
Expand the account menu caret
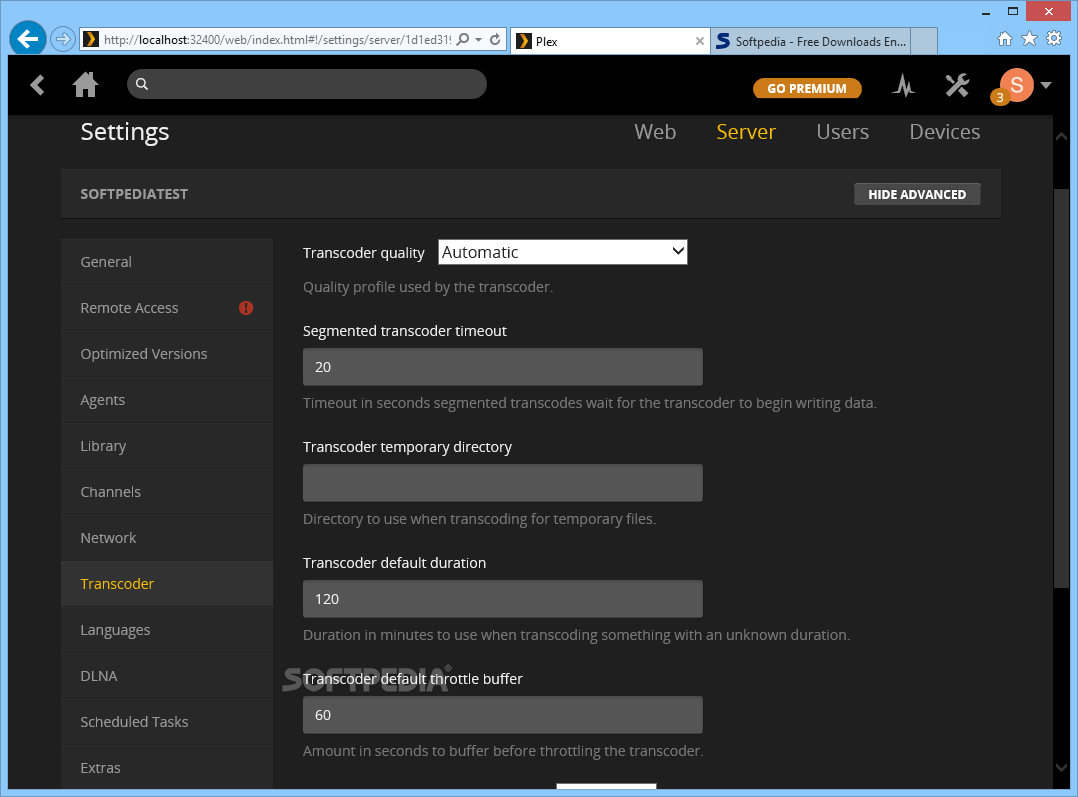(x=1046, y=85)
